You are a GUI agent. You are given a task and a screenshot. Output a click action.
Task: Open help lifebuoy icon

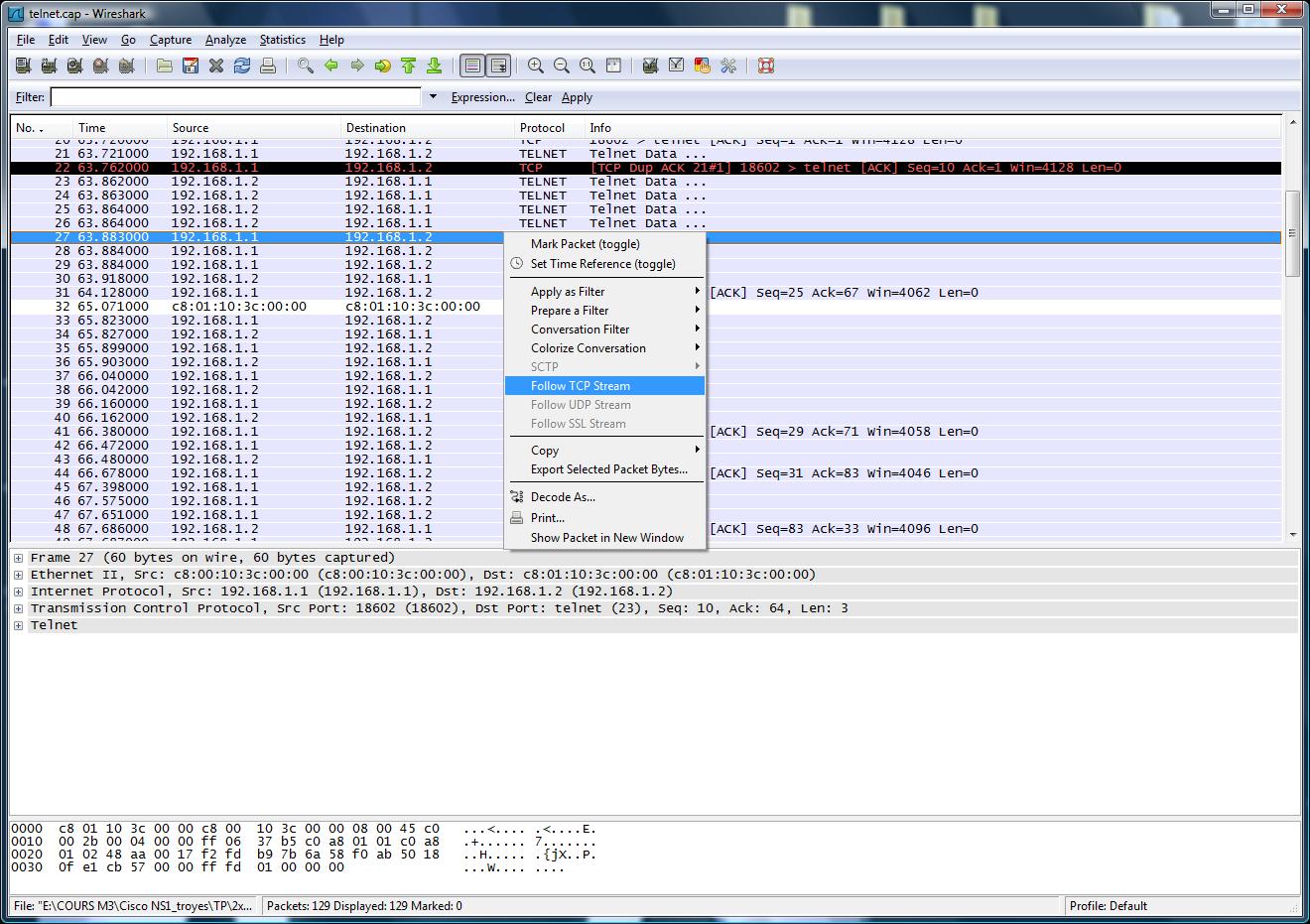(x=766, y=66)
